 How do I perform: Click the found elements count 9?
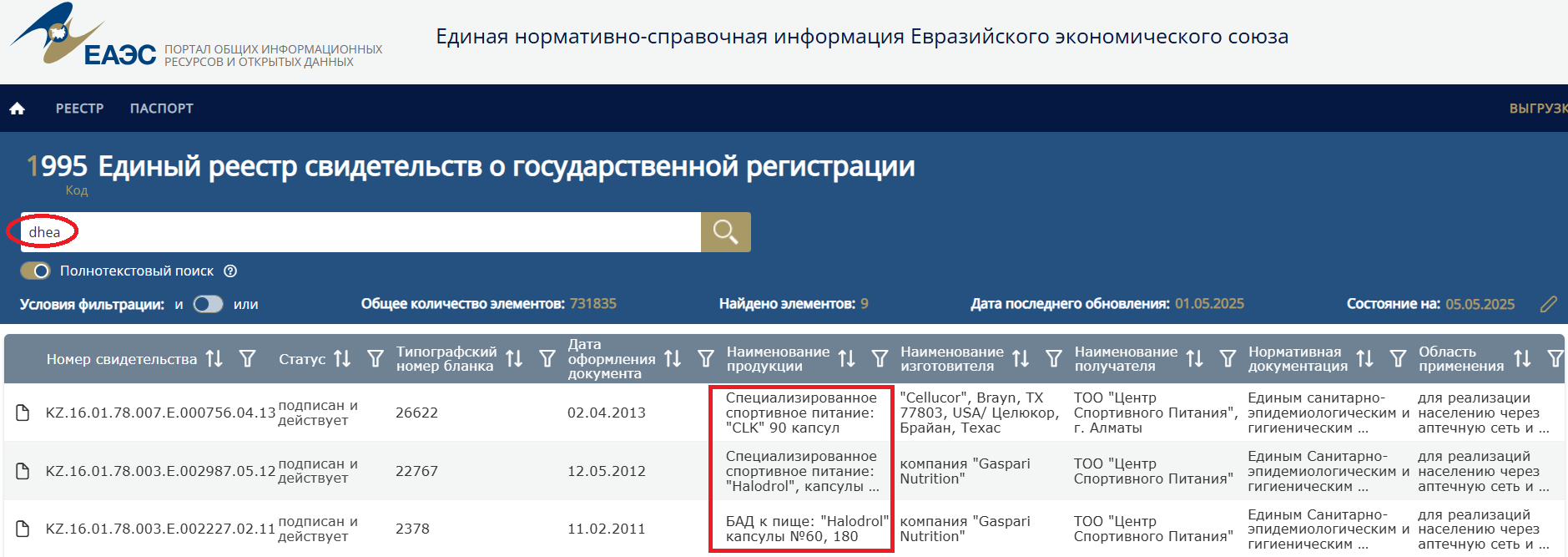(x=865, y=304)
